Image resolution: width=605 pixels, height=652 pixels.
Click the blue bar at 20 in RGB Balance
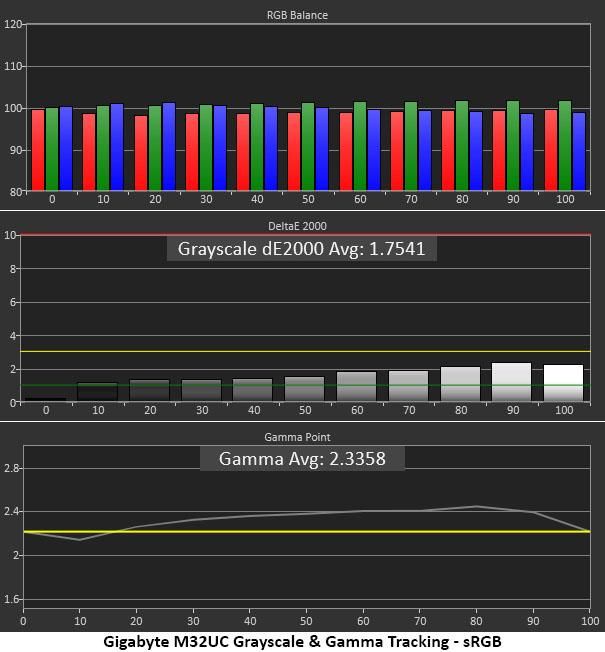[x=169, y=147]
